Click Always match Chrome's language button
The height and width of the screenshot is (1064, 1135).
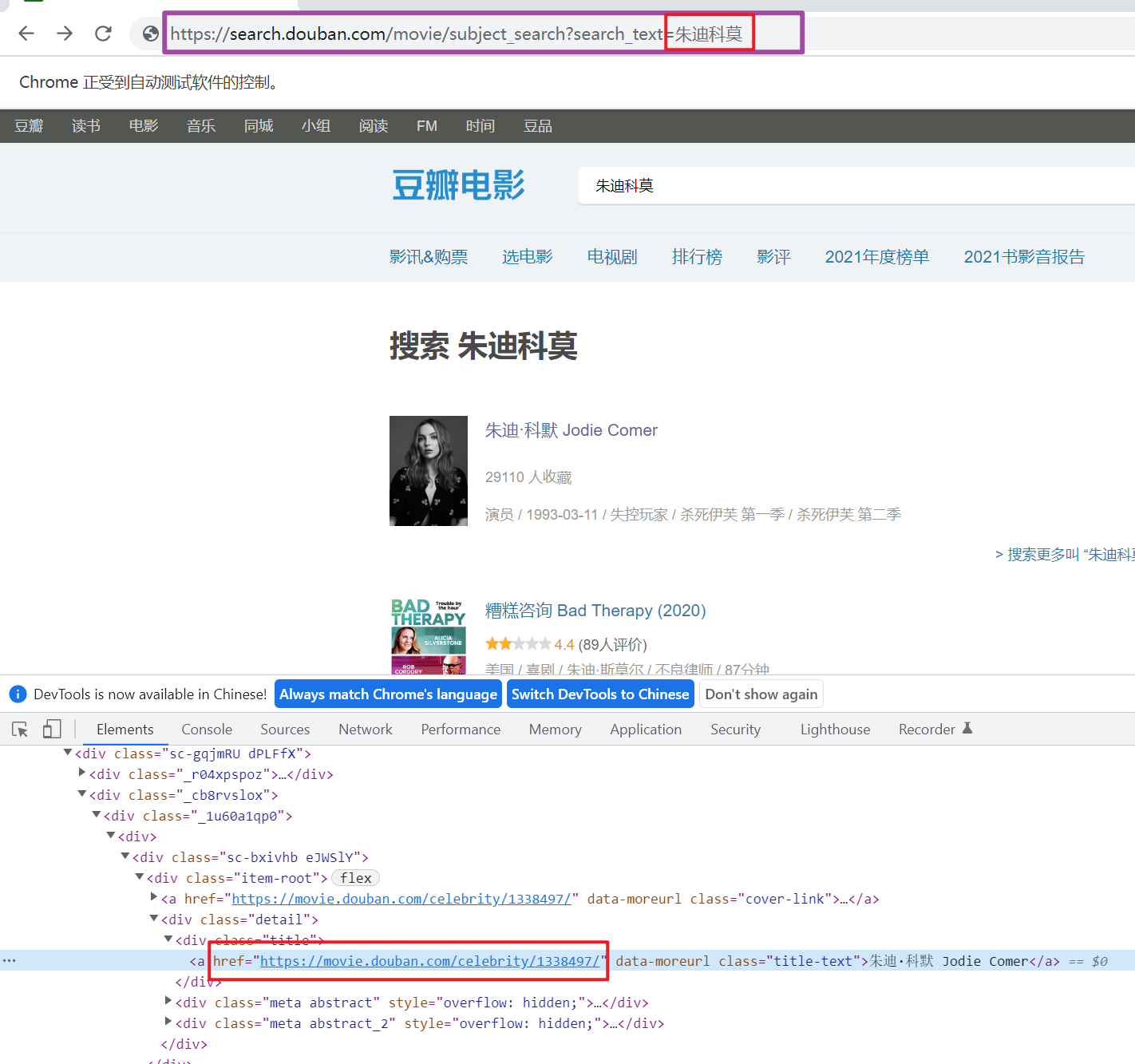pyautogui.click(x=388, y=694)
